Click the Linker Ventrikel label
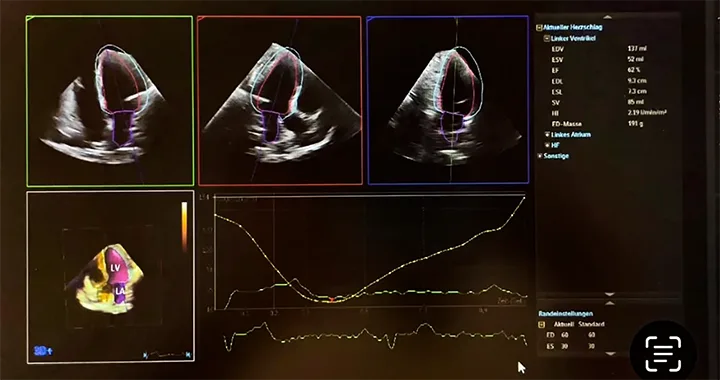Image resolution: width=720 pixels, height=380 pixels. 573,39
